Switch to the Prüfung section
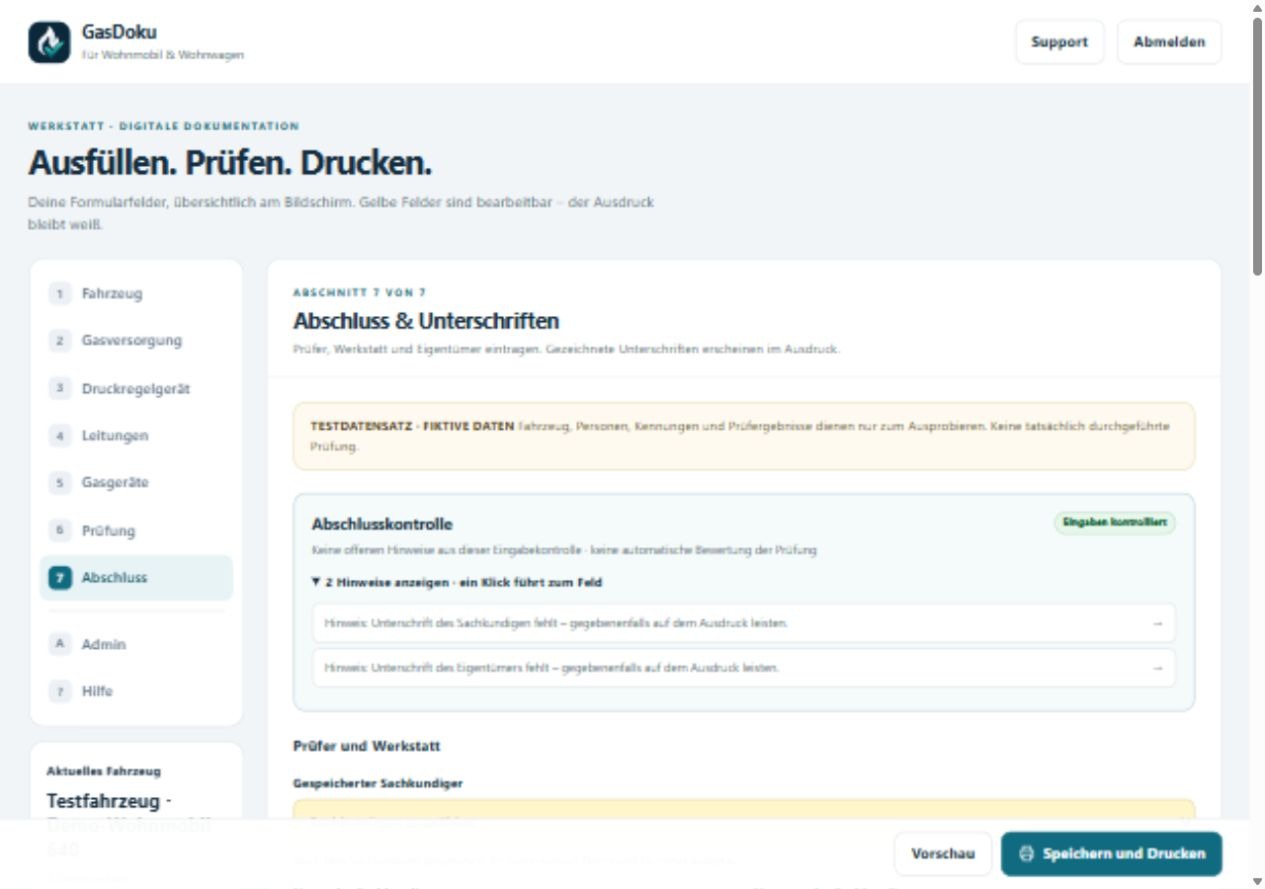The width and height of the screenshot is (1265, 889). [136, 531]
